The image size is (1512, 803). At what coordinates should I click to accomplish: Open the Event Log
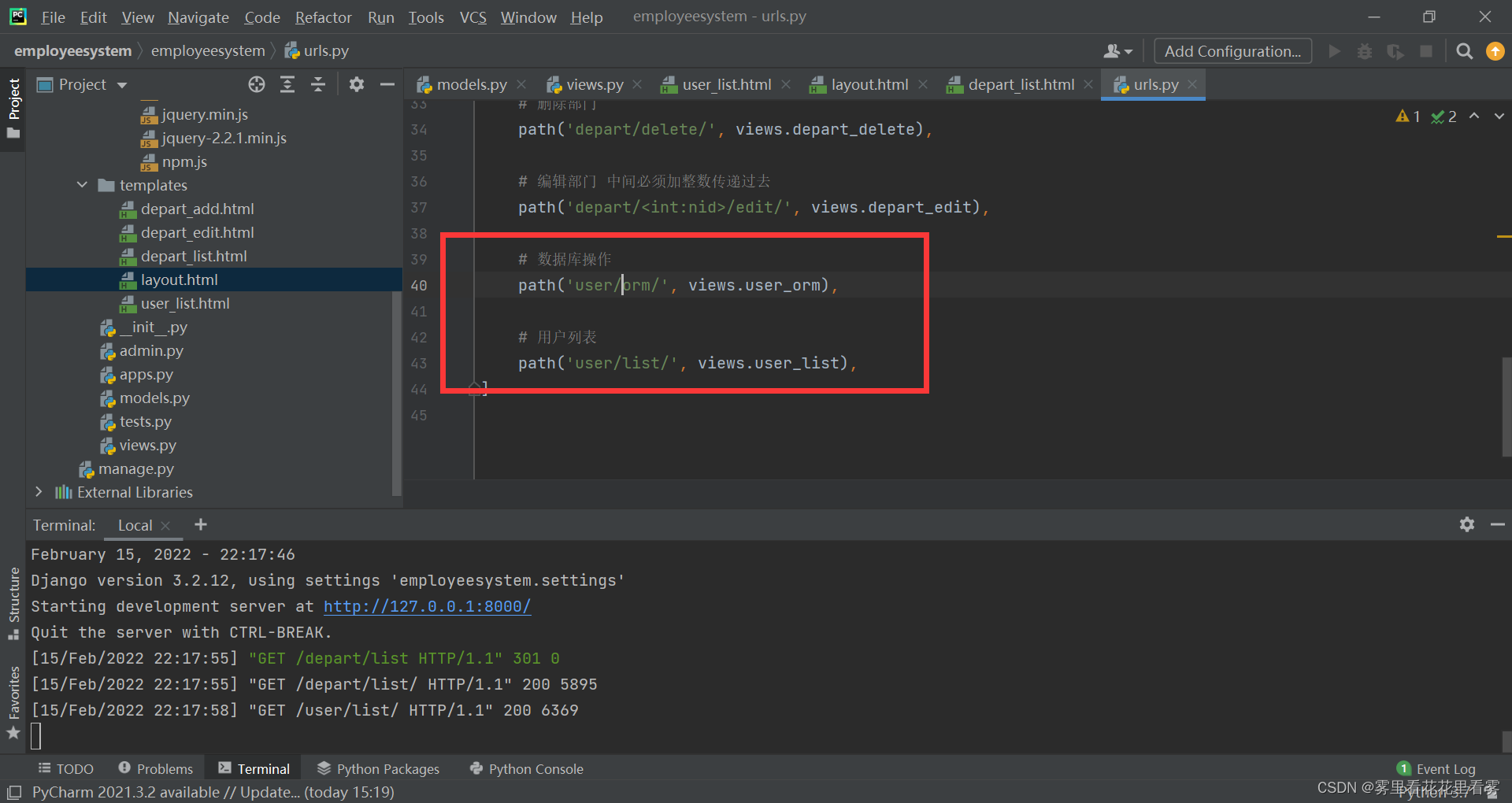1436,768
